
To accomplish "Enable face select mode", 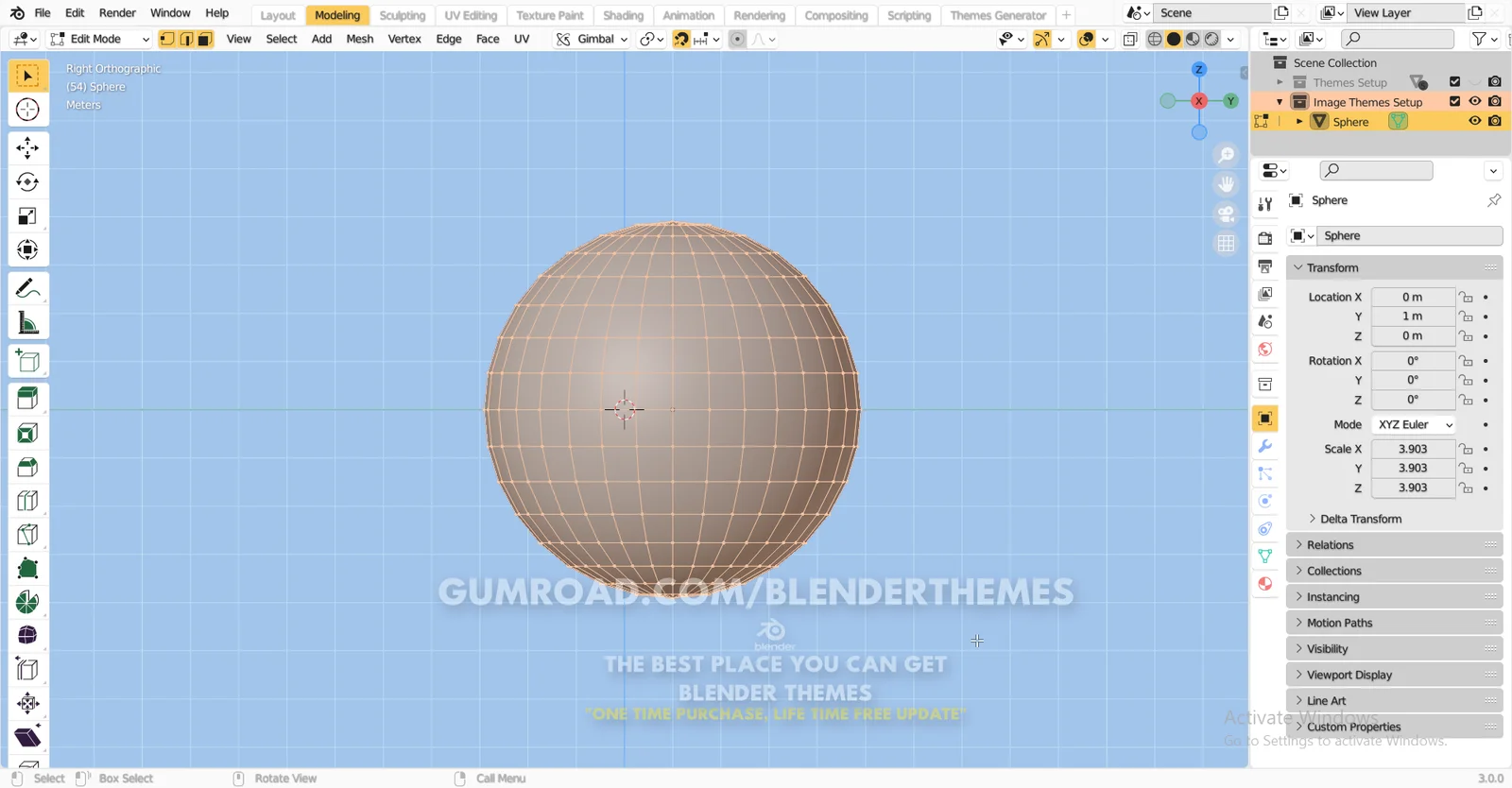I will [205, 39].
